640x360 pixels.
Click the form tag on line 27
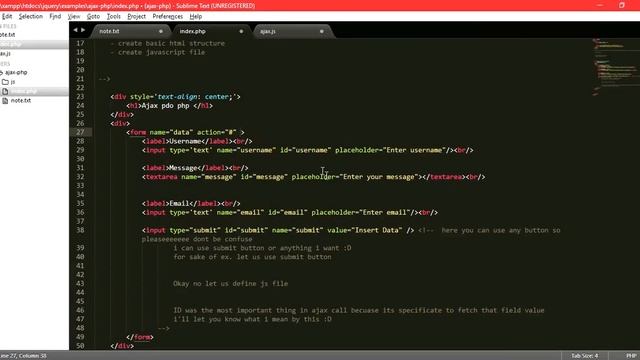[x=138, y=132]
